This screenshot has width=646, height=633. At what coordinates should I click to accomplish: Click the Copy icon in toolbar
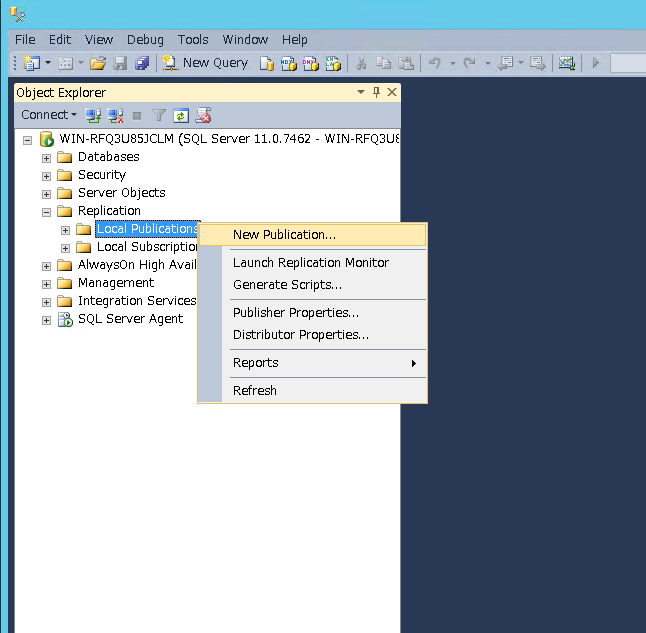384,63
